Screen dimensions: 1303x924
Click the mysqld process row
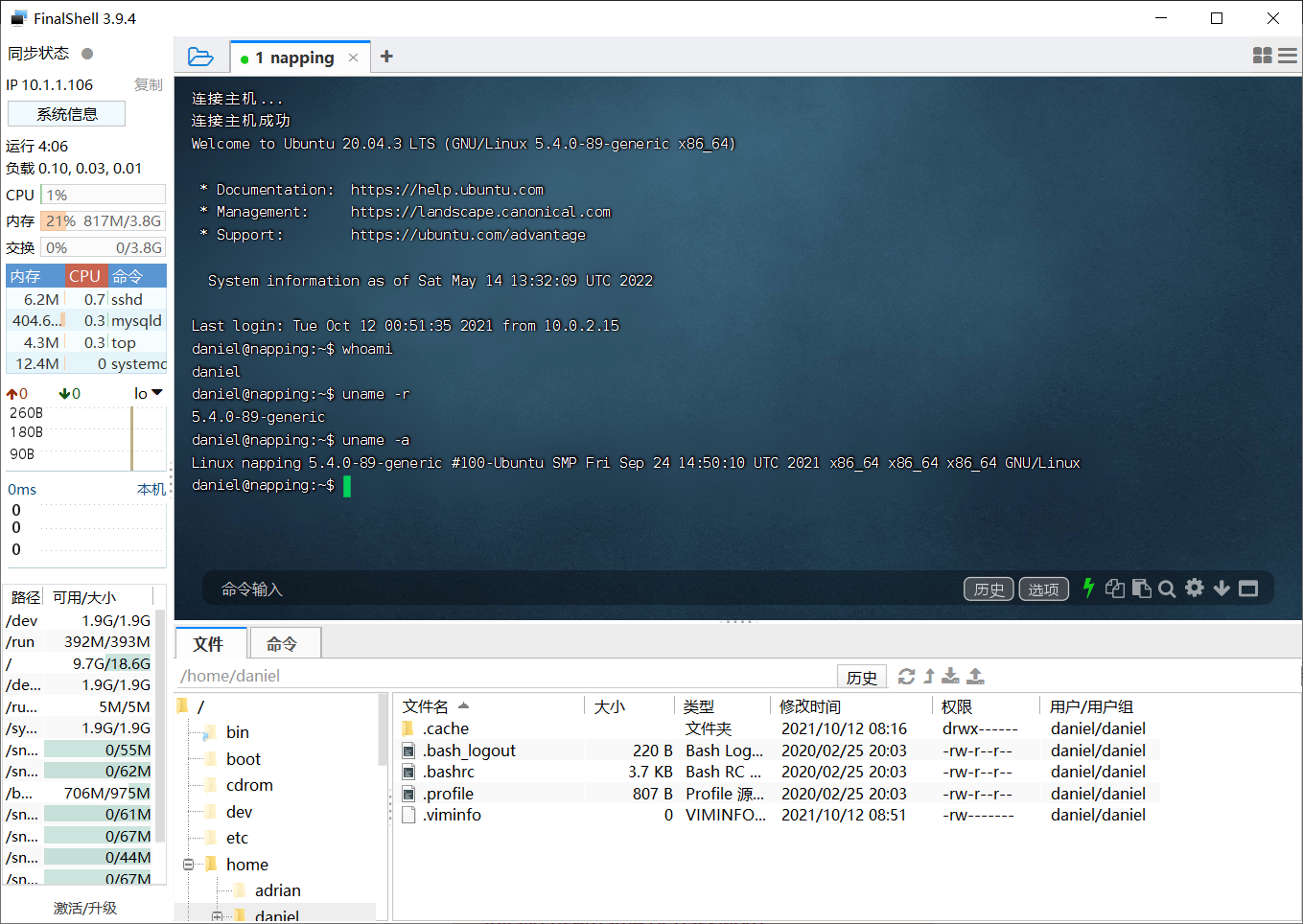pos(86,321)
